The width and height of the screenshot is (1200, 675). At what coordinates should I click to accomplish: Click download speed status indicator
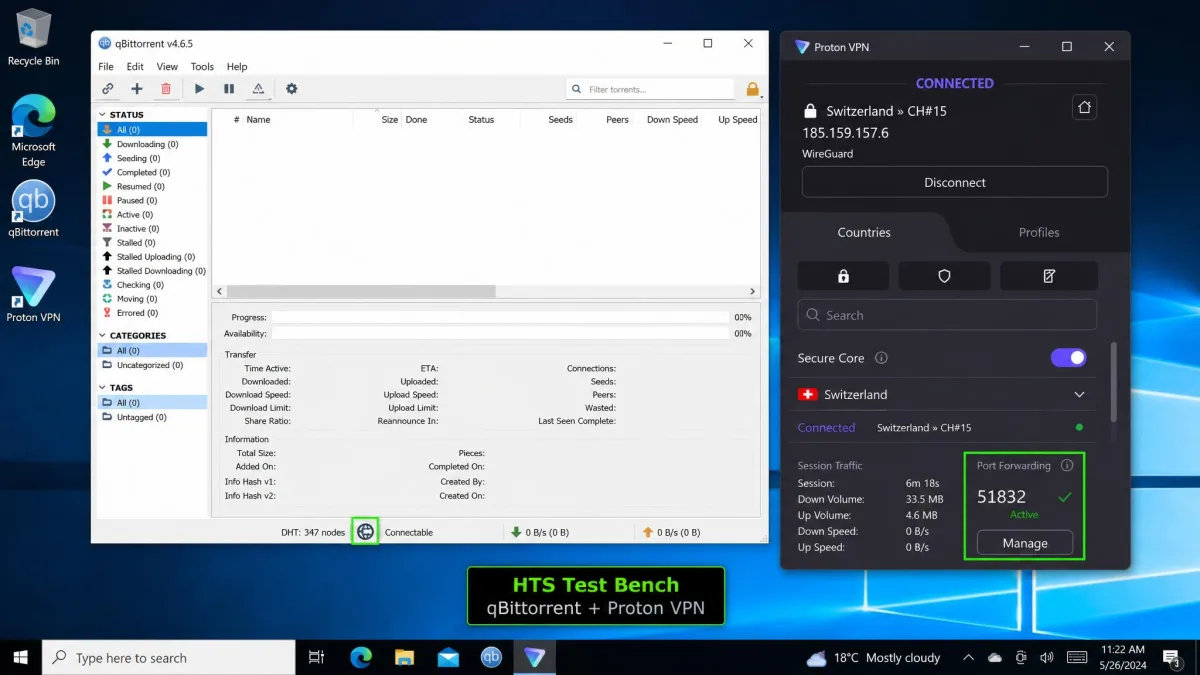(x=540, y=532)
